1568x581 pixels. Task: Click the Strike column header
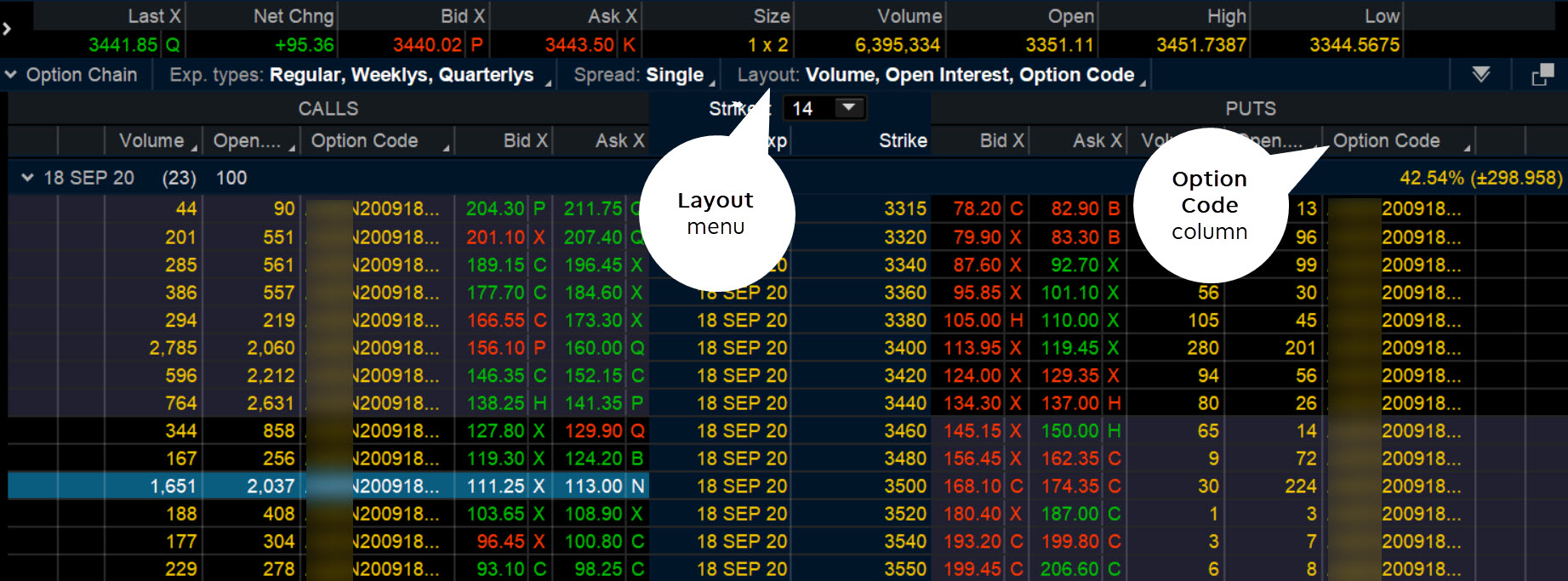coord(903,140)
